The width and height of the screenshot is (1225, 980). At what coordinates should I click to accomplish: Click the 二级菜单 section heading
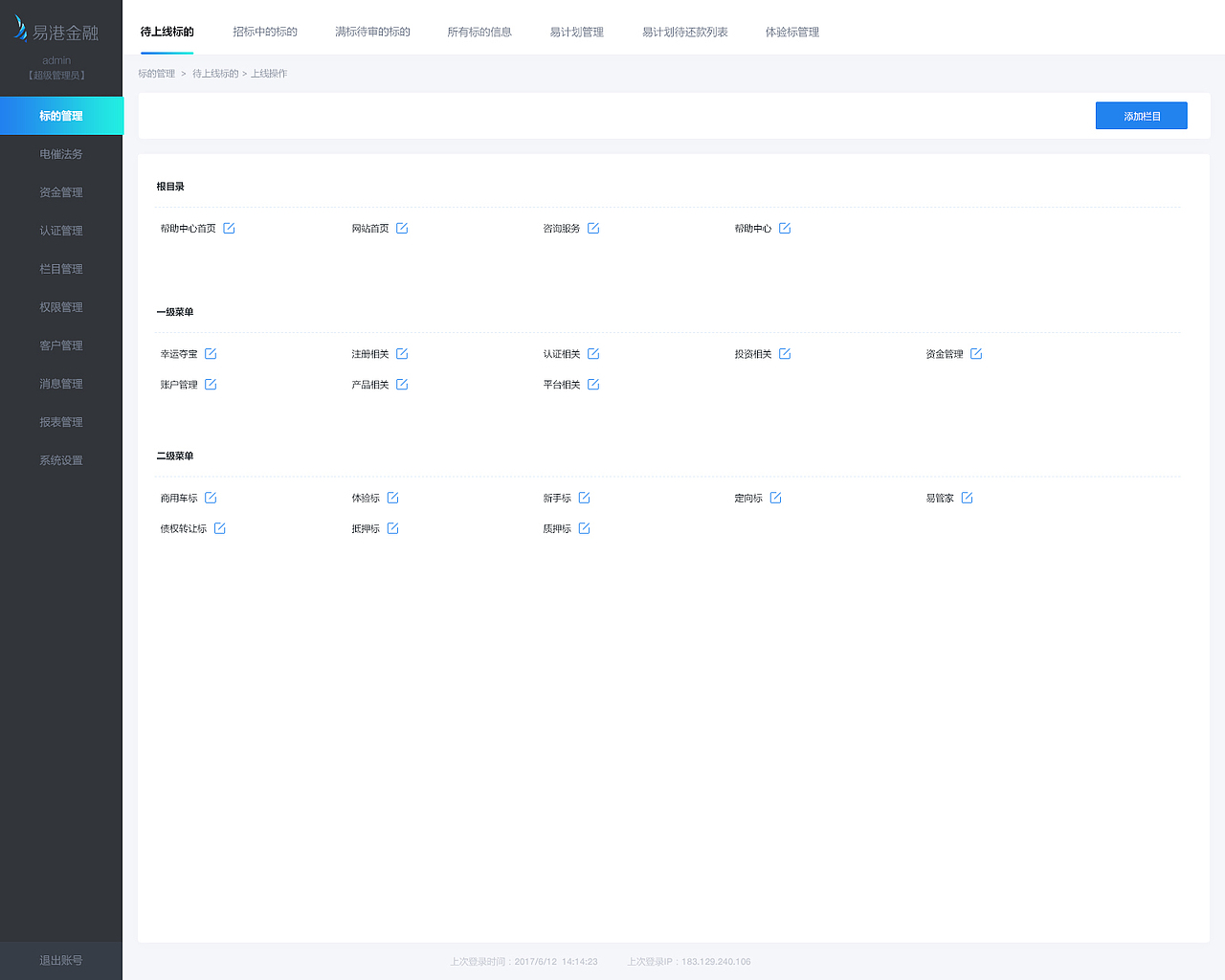pyautogui.click(x=175, y=456)
